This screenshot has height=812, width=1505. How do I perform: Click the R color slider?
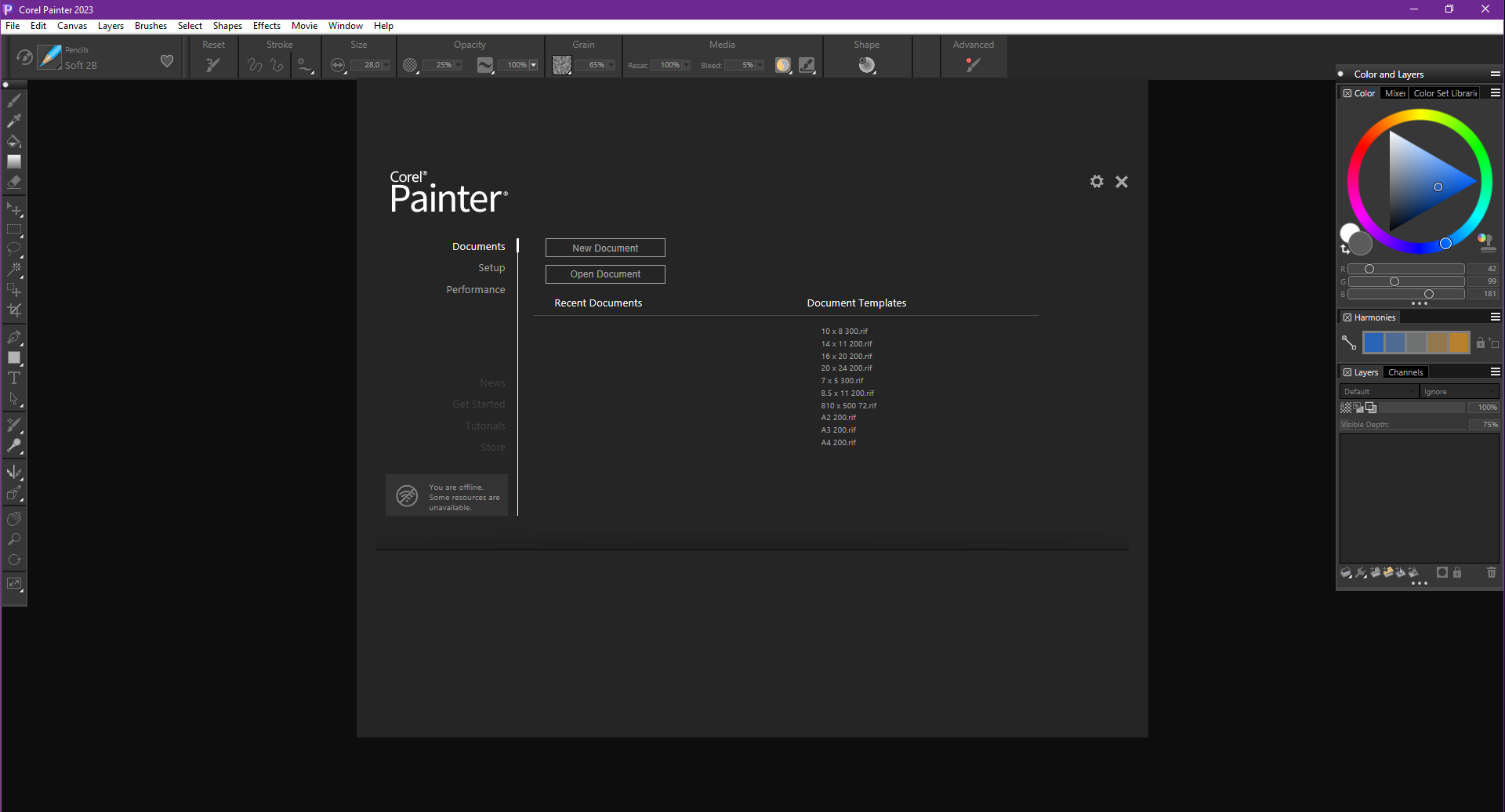pyautogui.click(x=1406, y=269)
